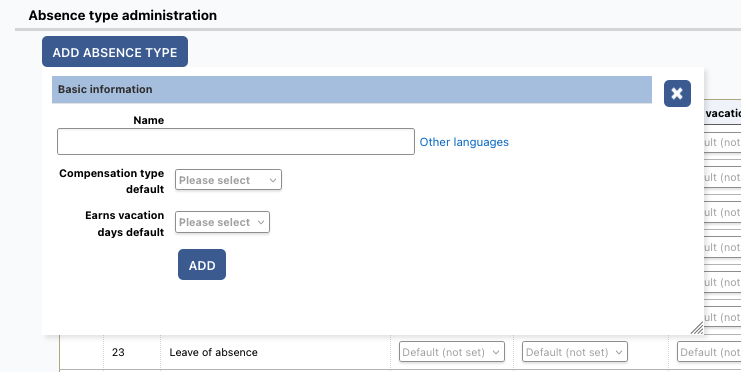Click the Earns vacation days default label
The image size is (741, 372).
pos(125,224)
